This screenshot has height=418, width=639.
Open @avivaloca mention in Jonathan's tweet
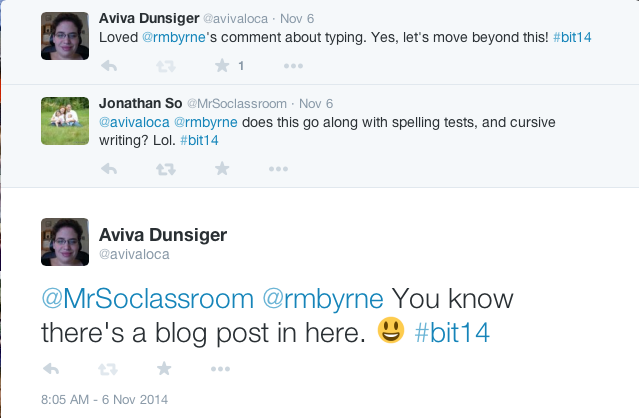(134, 122)
